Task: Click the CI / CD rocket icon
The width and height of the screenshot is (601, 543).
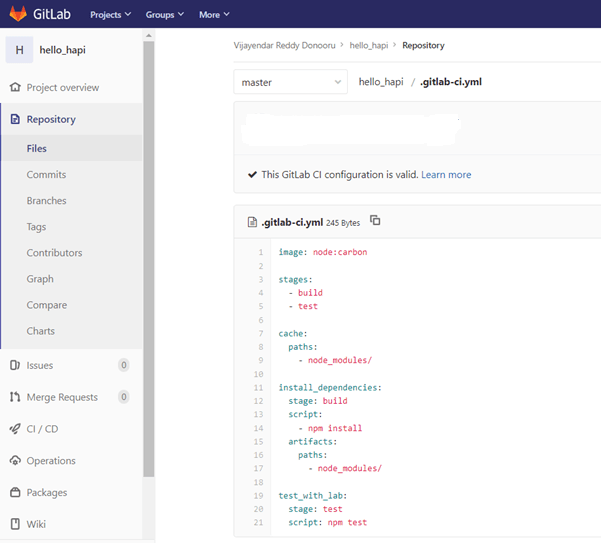Action: pyautogui.click(x=15, y=428)
